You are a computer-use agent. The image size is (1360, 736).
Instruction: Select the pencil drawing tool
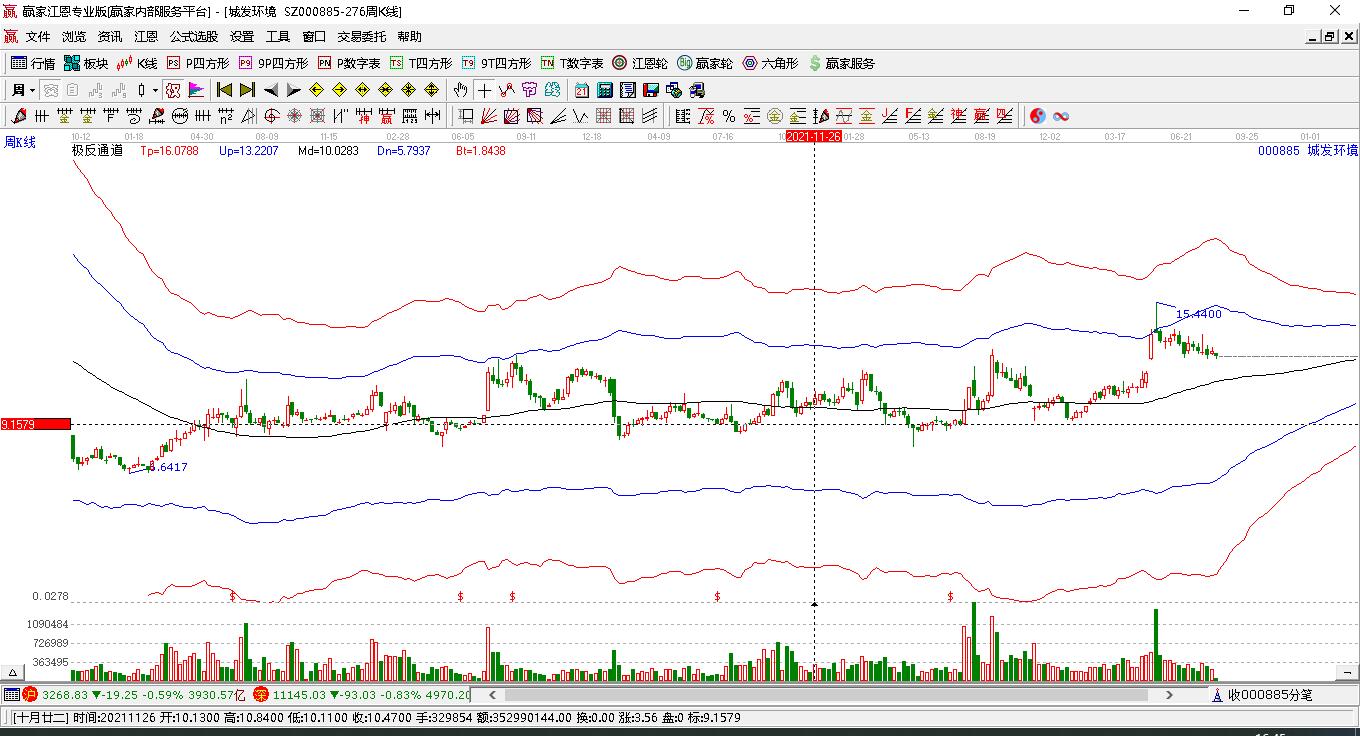pyautogui.click(x=18, y=116)
